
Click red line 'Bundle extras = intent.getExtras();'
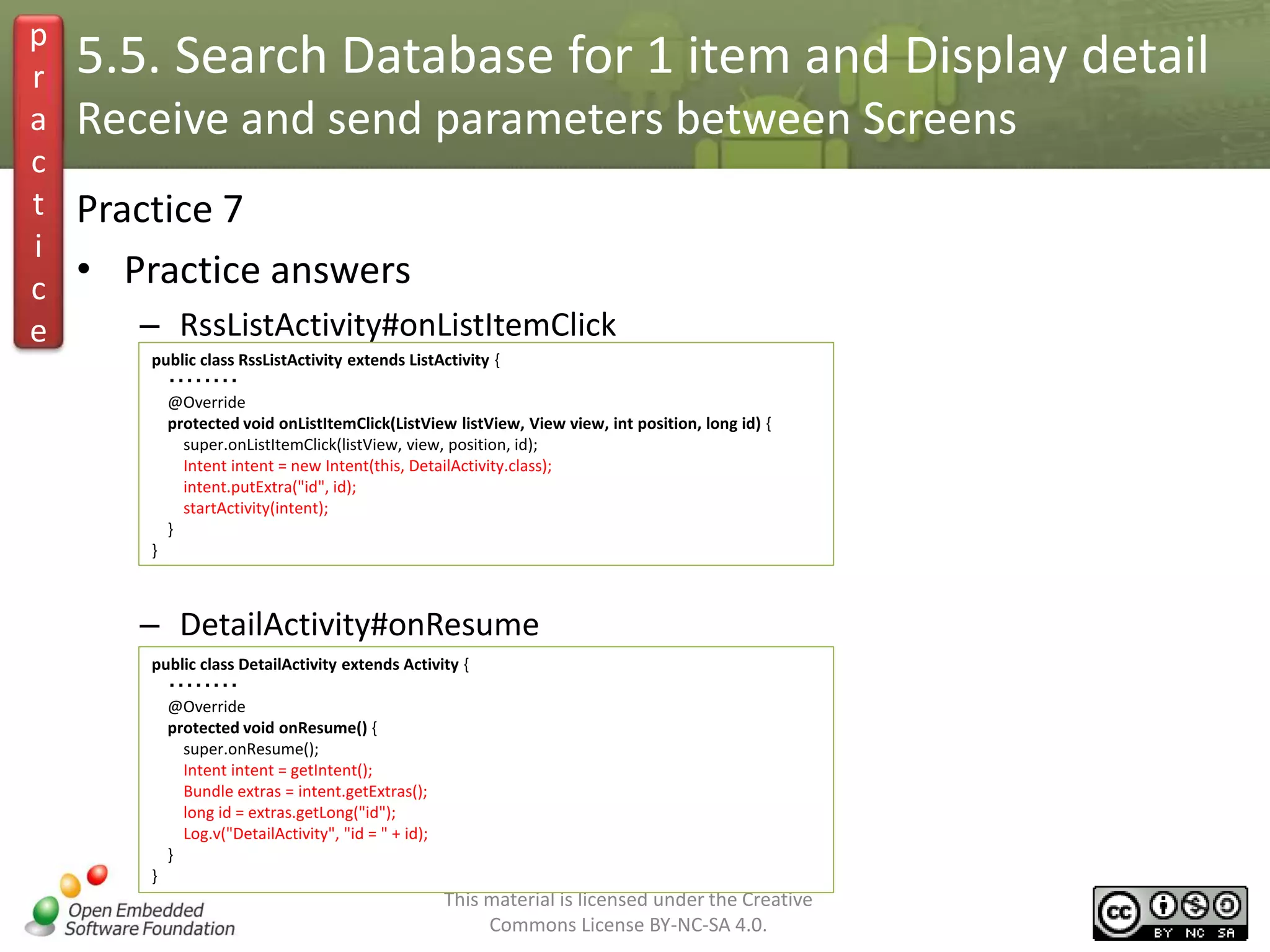[305, 791]
